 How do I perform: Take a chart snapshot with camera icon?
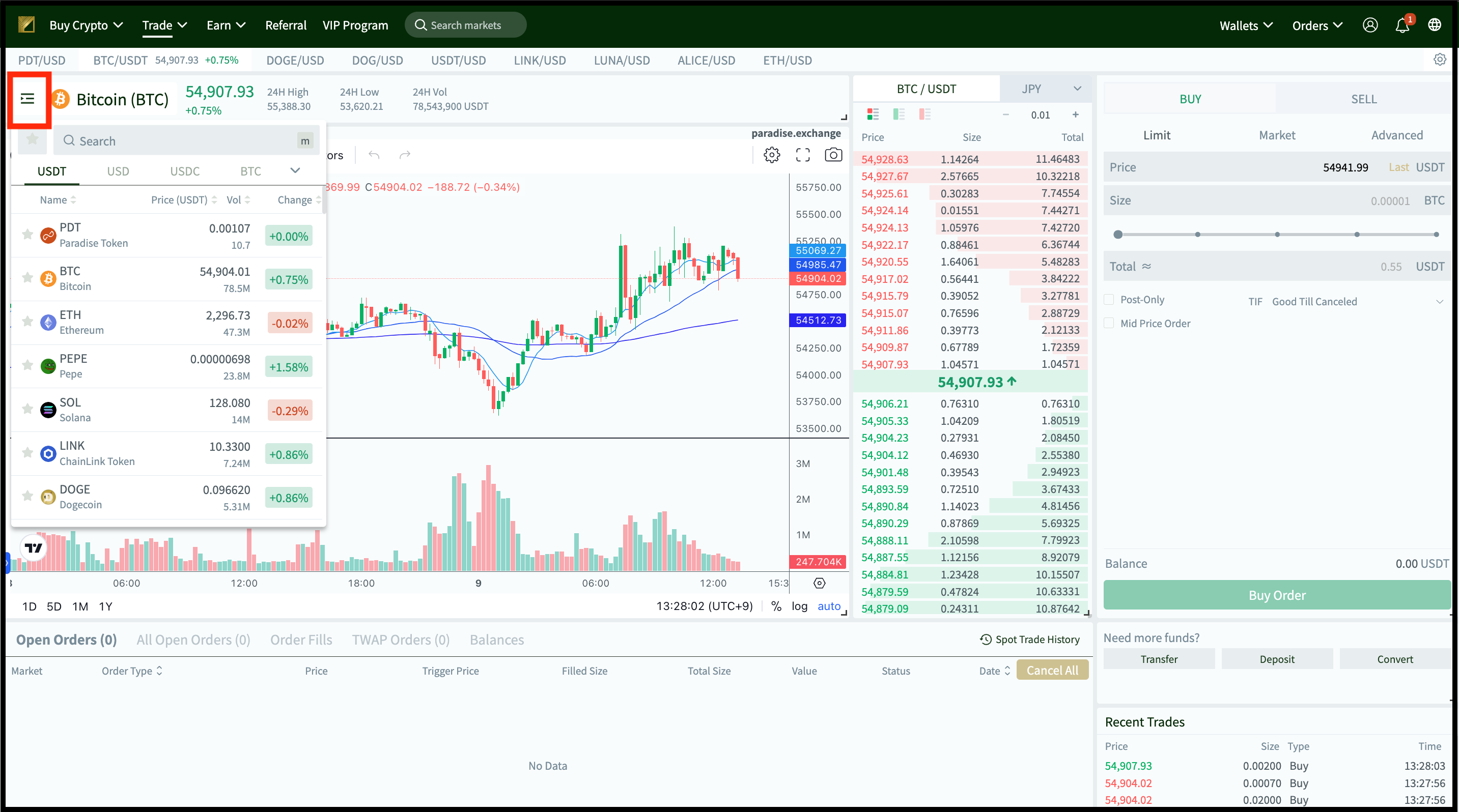click(833, 155)
